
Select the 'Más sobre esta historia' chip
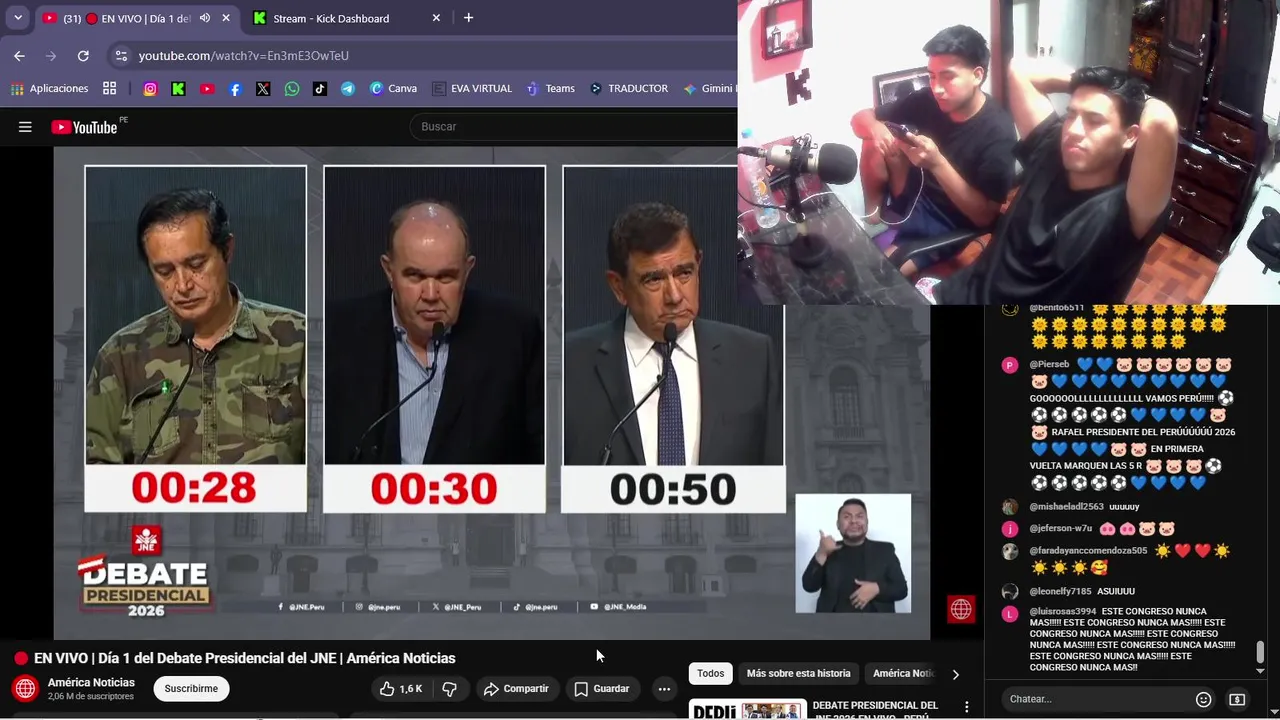(x=798, y=674)
